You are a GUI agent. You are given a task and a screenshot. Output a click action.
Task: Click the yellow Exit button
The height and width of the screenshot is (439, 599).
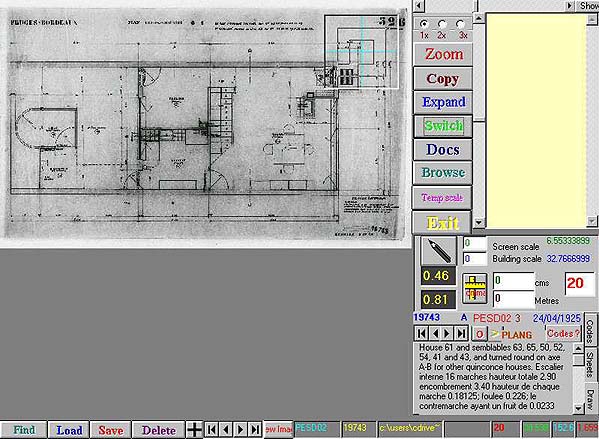(x=442, y=223)
